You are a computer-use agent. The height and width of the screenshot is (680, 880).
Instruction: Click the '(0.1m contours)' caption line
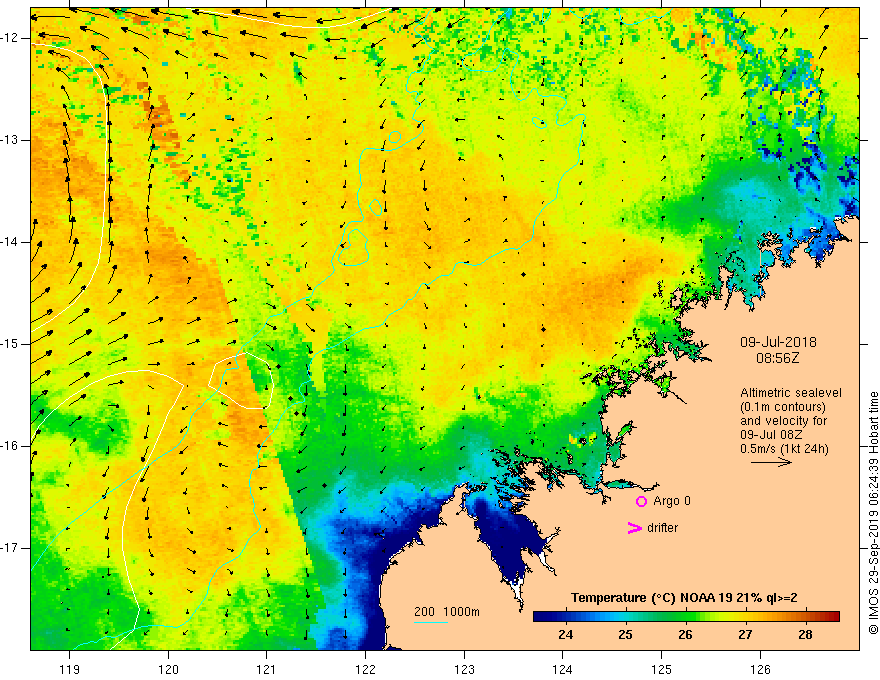click(783, 407)
